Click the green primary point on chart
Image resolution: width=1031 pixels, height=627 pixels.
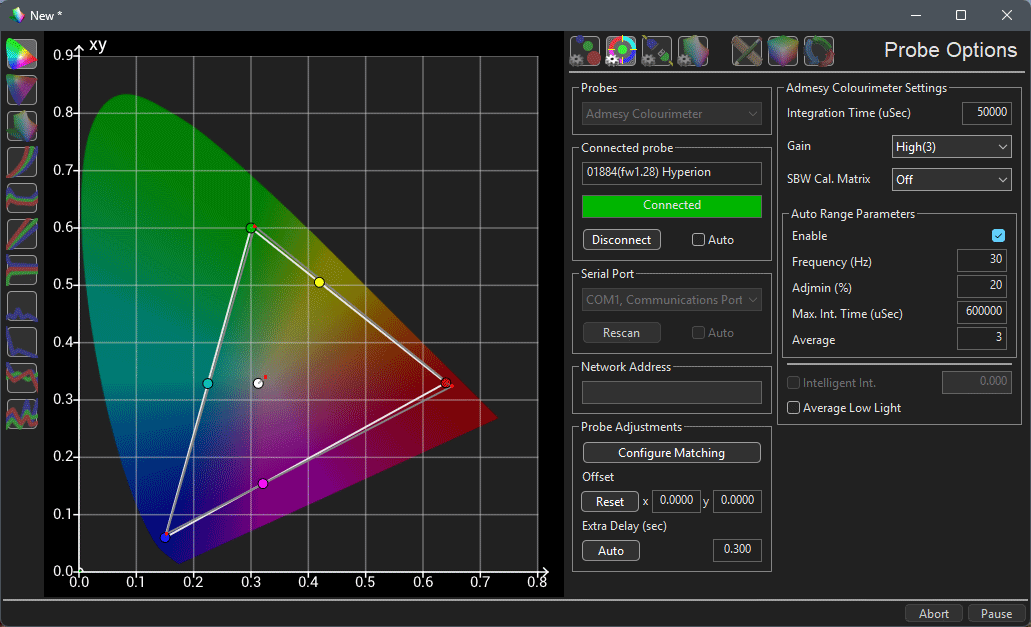coord(251,228)
